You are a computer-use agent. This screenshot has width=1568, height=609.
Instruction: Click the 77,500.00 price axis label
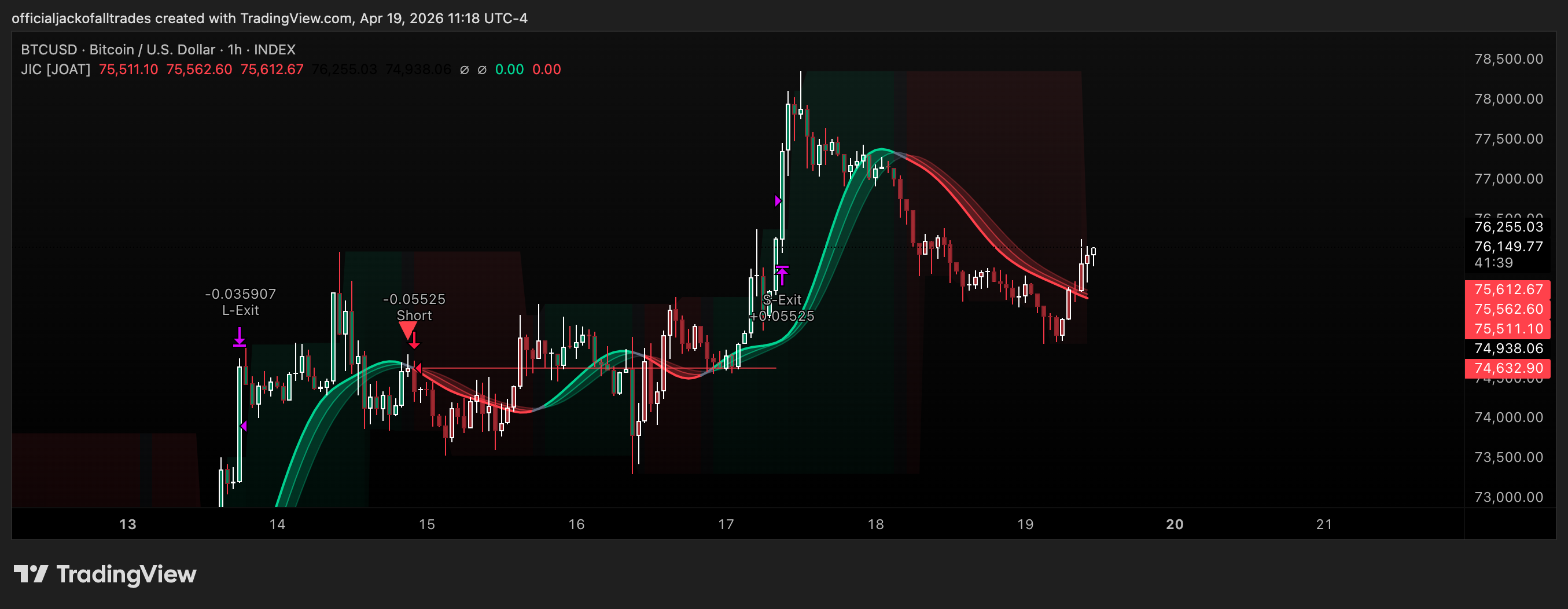pyautogui.click(x=1509, y=139)
